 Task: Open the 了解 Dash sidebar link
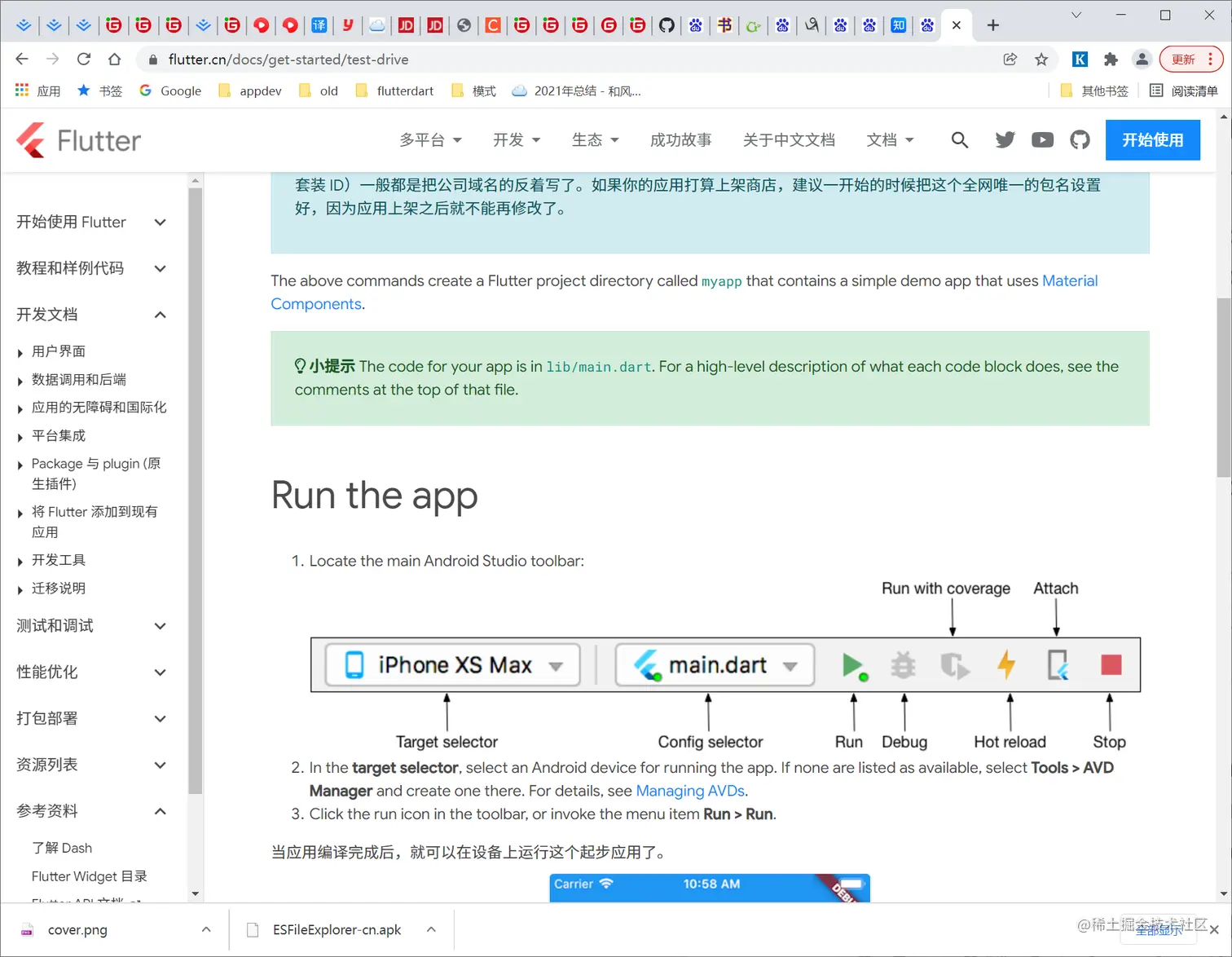(x=62, y=848)
